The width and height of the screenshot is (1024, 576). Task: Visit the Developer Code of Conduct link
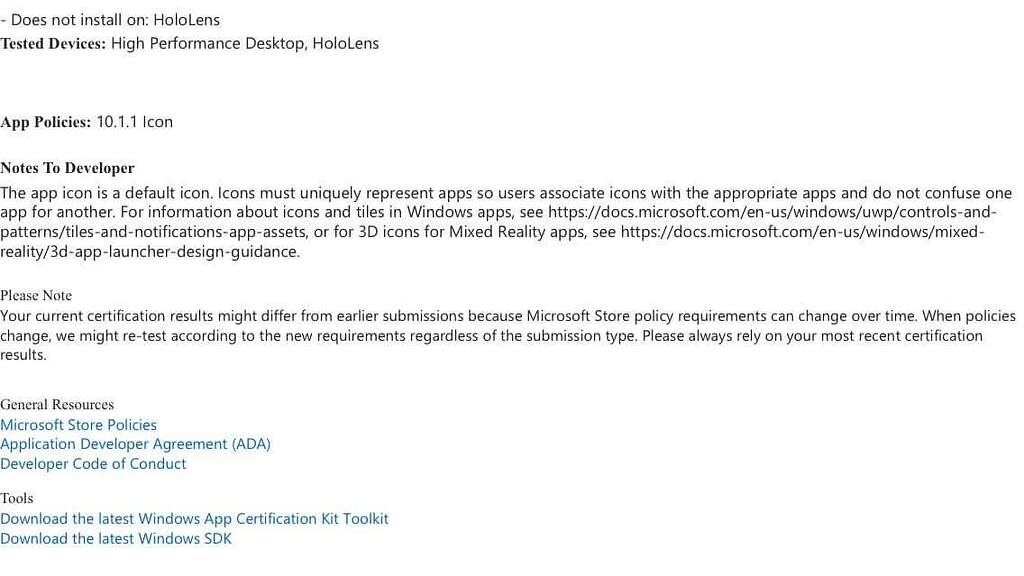[x=93, y=464]
